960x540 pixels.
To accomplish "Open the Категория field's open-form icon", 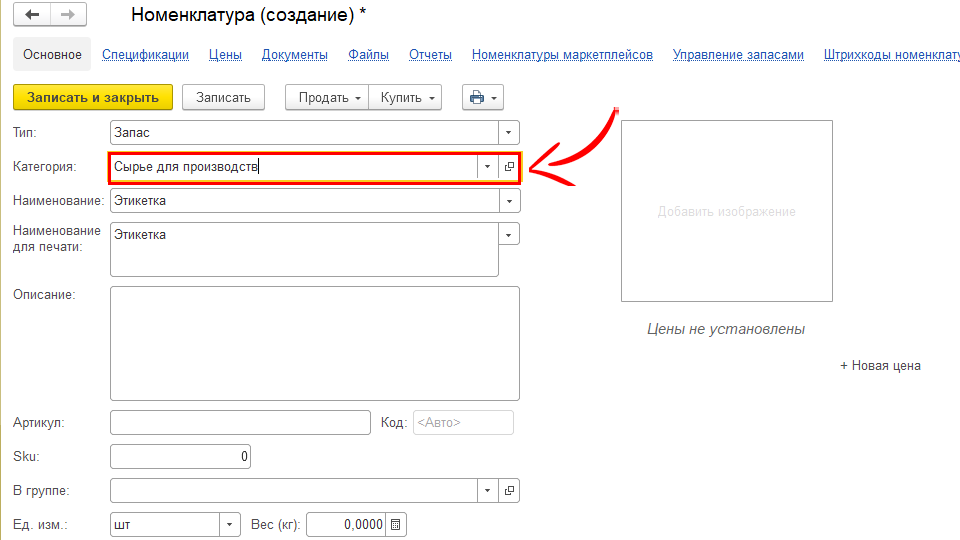I will 509,167.
